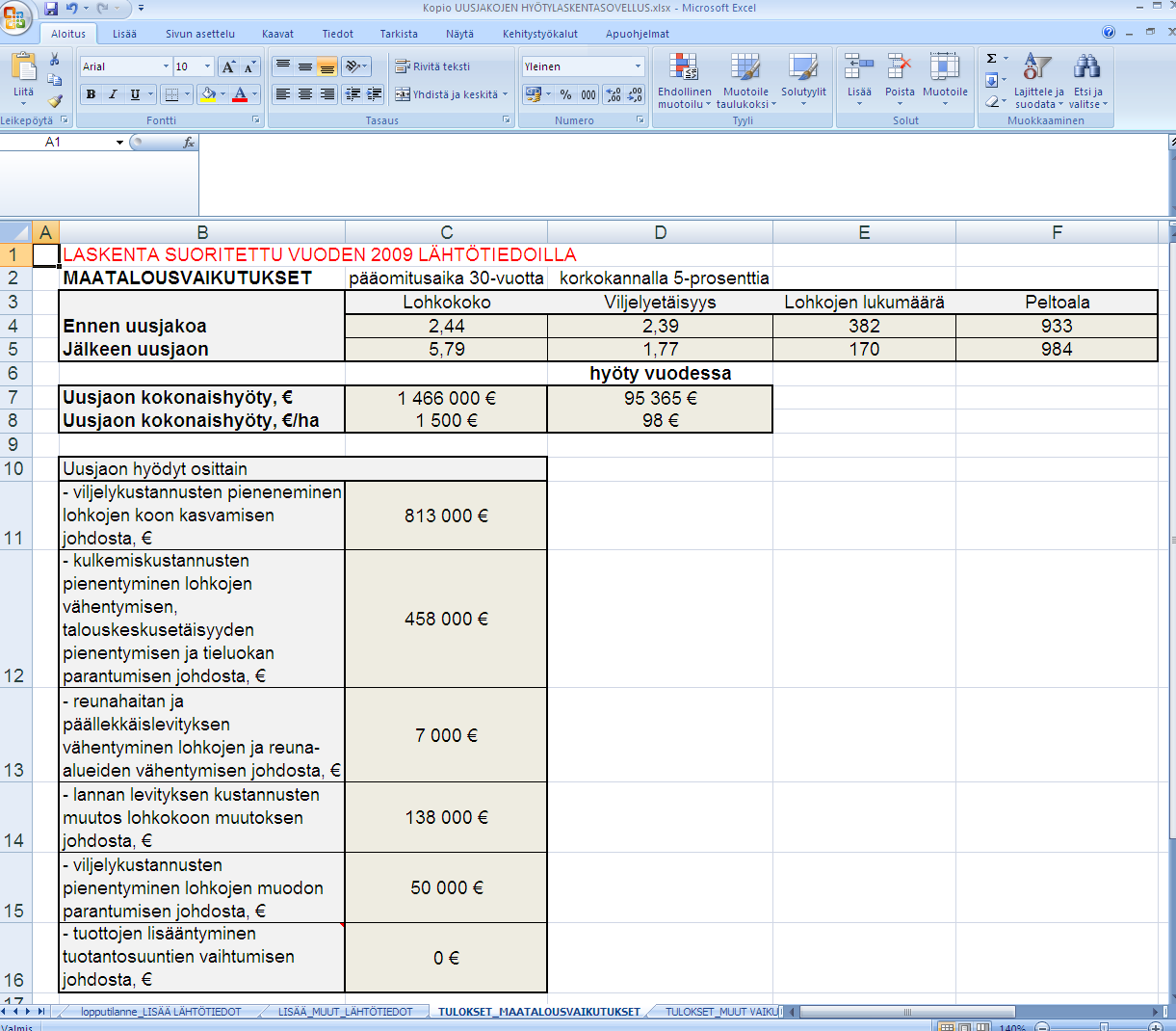The height and width of the screenshot is (1031, 1176).
Task: Increase font size with the large A
Action: tap(228, 66)
